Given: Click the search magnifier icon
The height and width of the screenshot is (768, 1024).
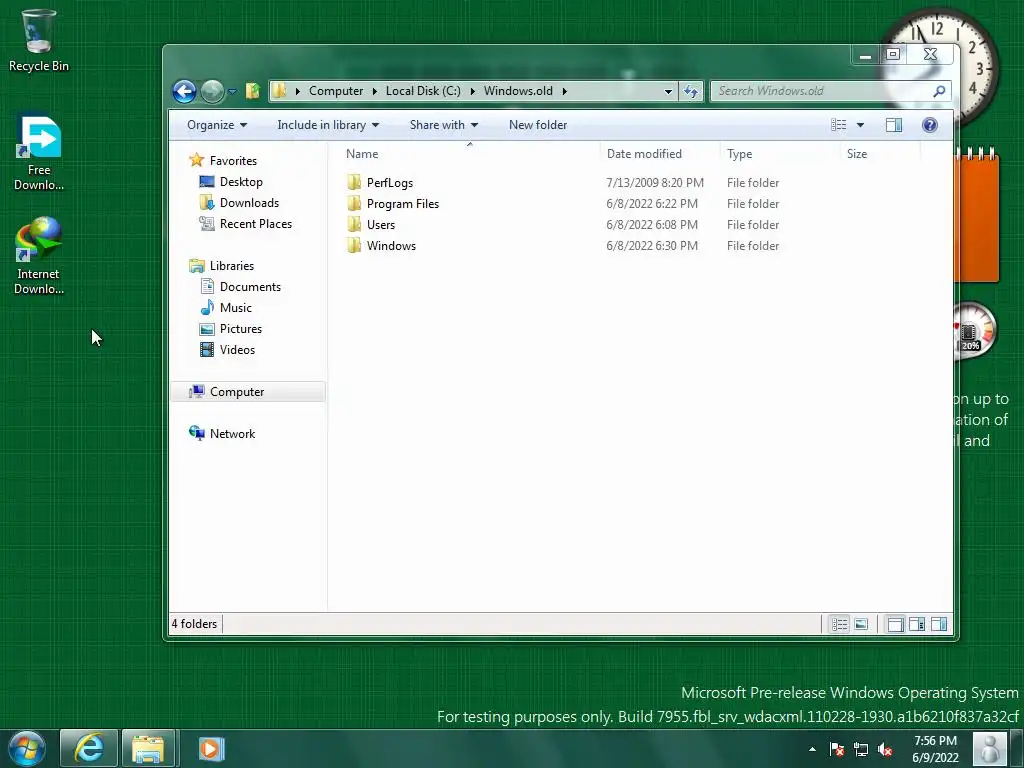Looking at the screenshot, I should pos(939,91).
